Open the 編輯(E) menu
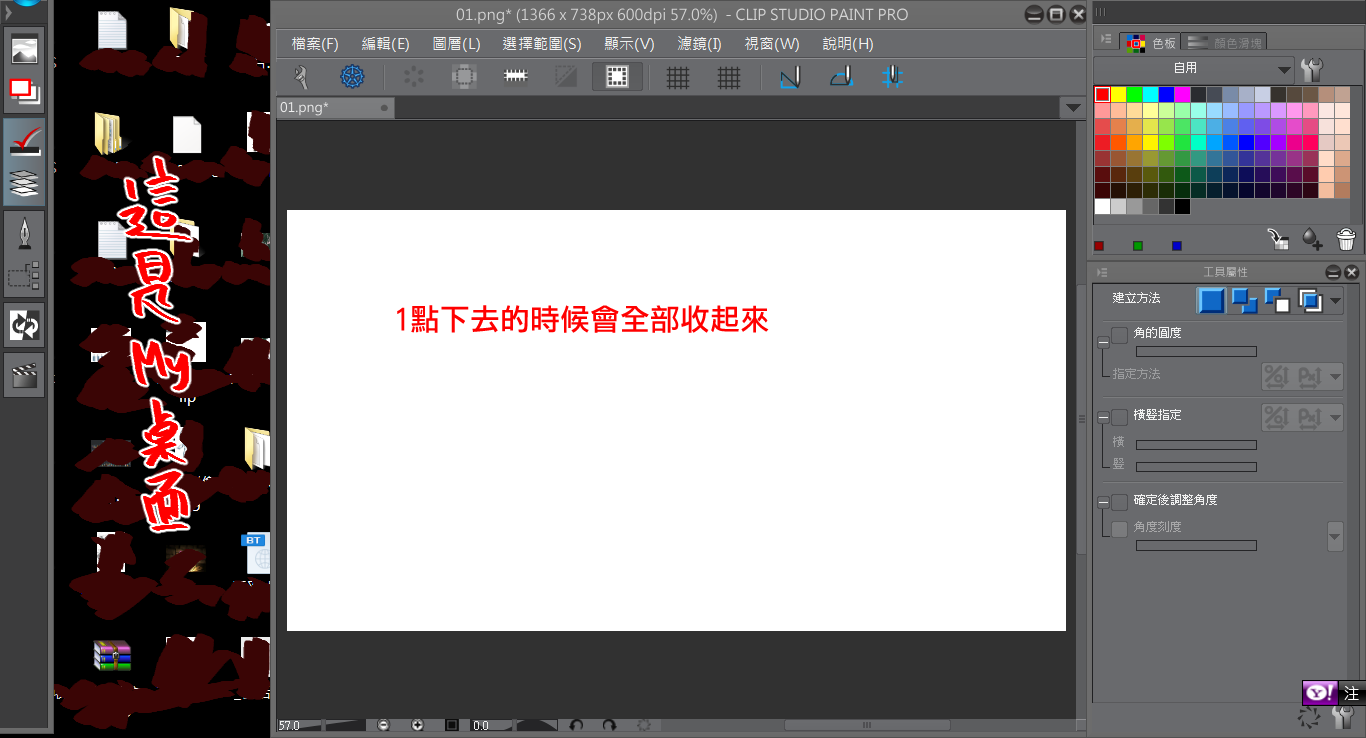 pyautogui.click(x=386, y=44)
